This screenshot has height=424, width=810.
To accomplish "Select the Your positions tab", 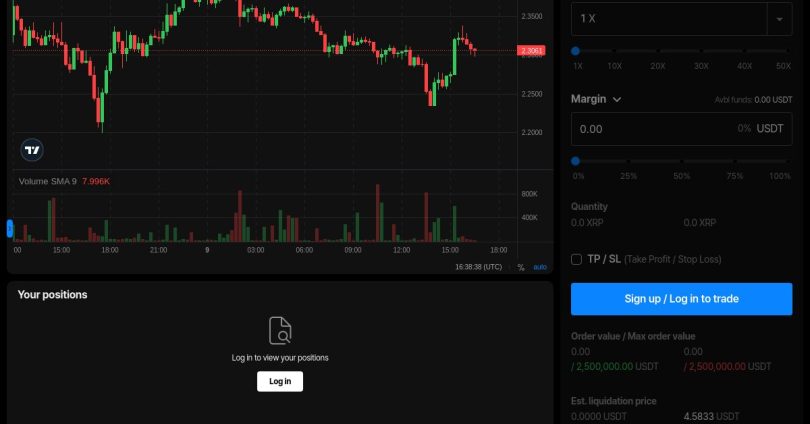I will (52, 295).
